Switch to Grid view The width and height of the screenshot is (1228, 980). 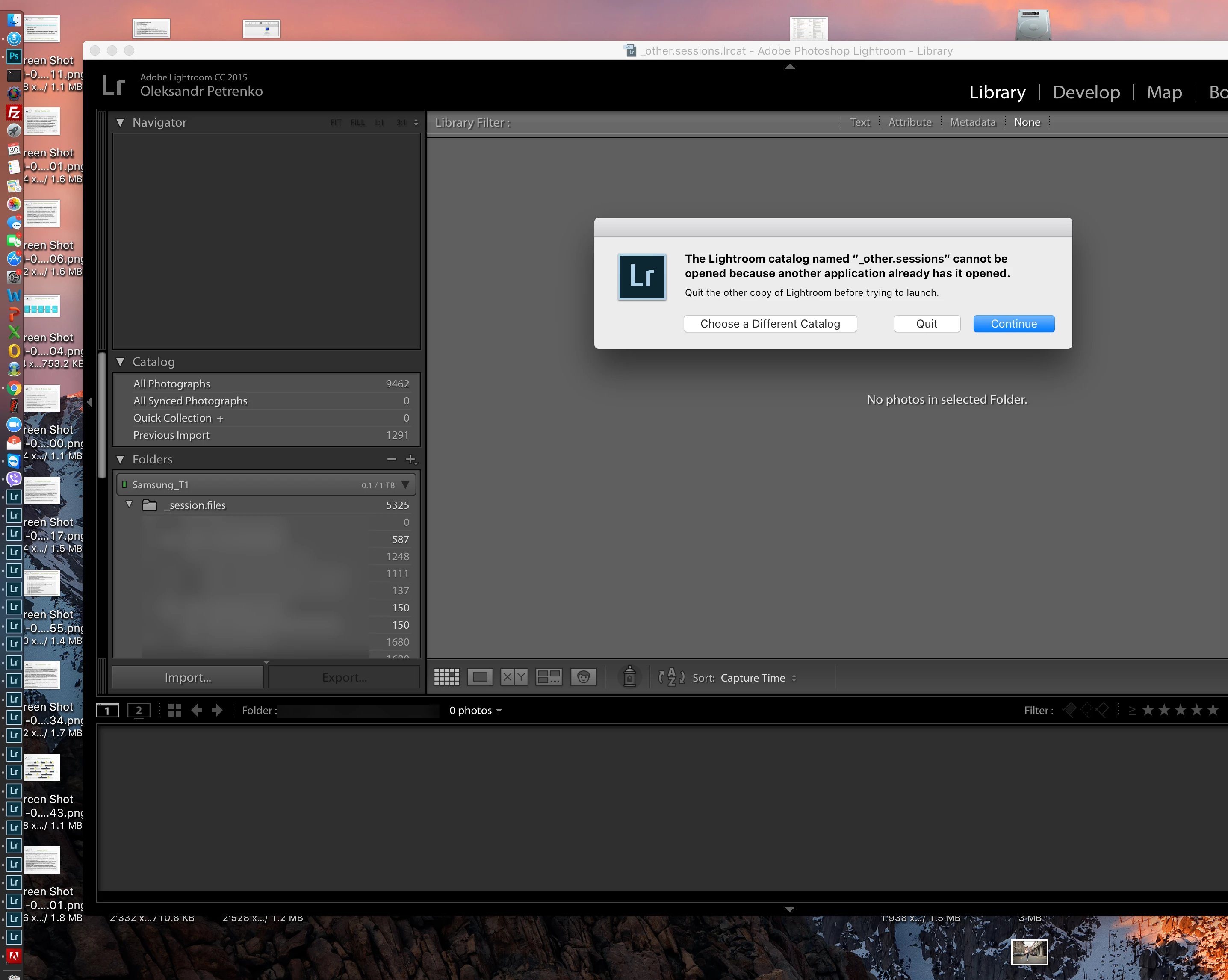tap(446, 677)
